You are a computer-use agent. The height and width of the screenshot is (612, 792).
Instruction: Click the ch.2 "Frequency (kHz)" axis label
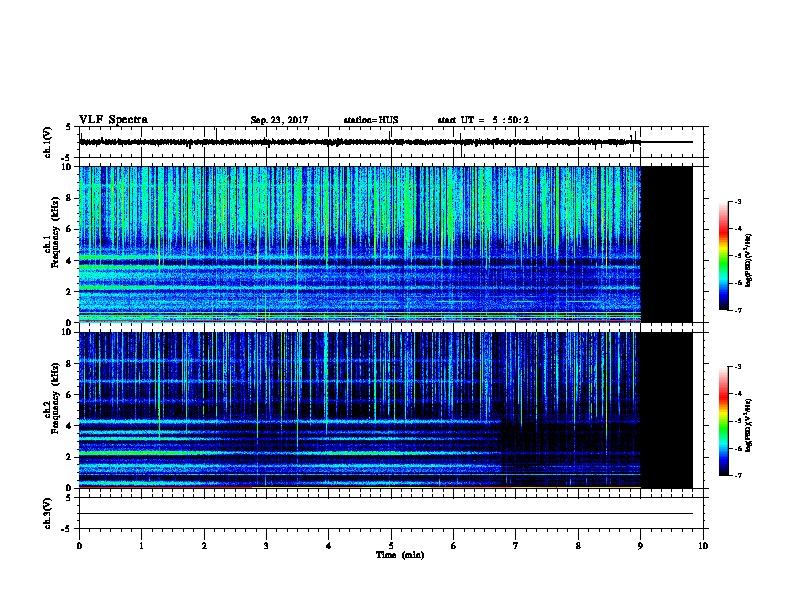[55, 398]
